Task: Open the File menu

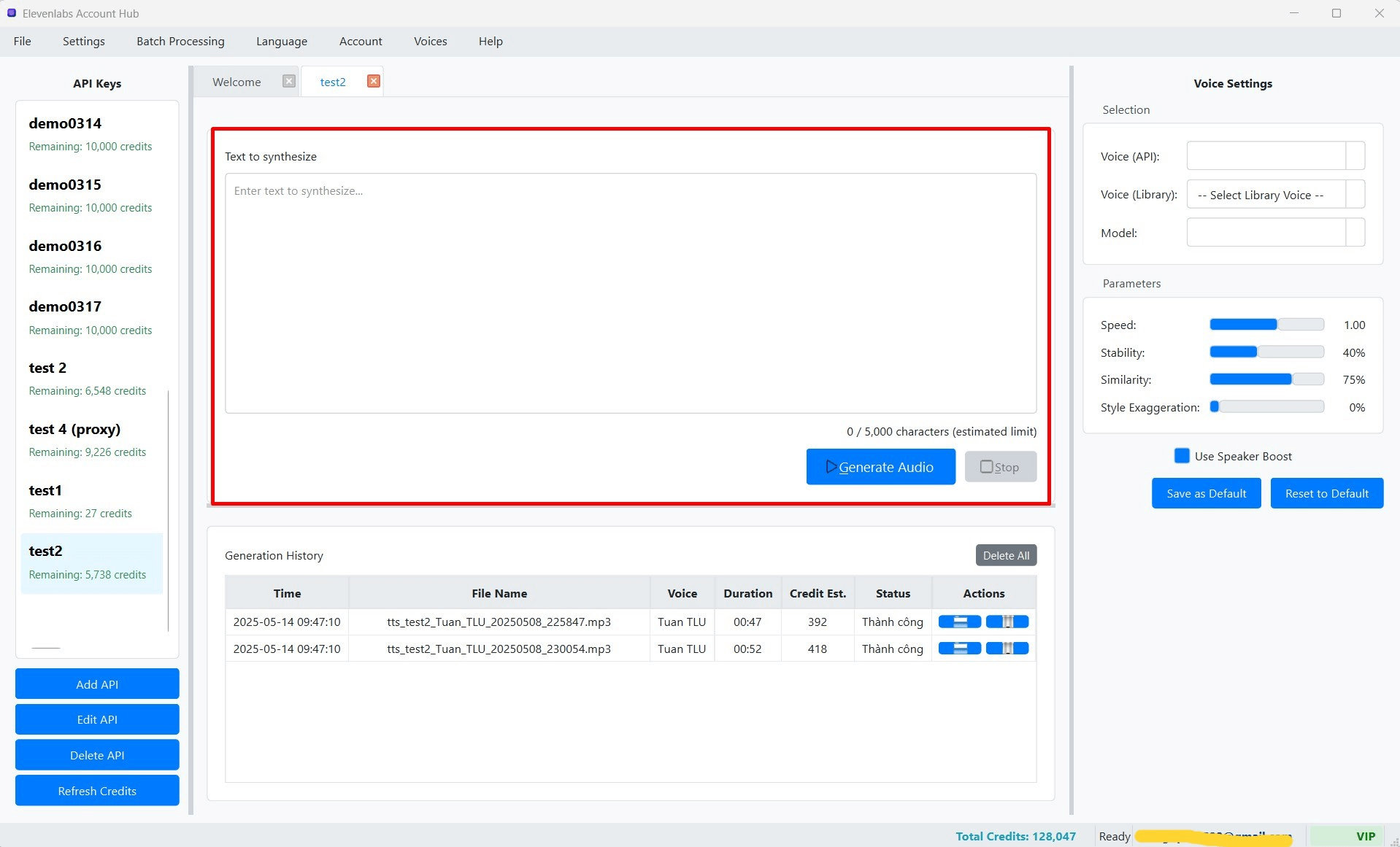Action: click(x=23, y=42)
